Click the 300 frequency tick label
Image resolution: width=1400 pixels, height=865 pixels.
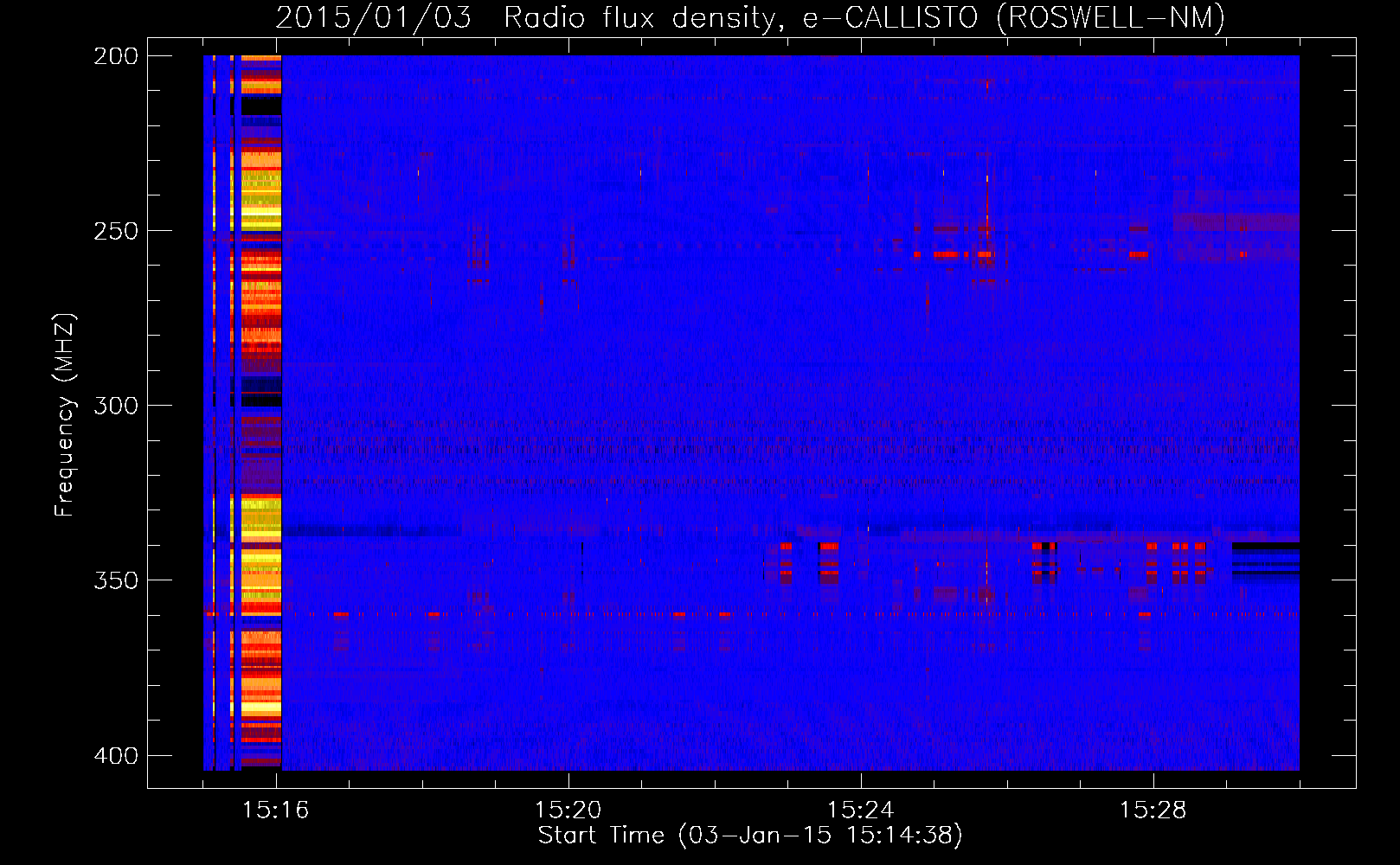(x=116, y=406)
